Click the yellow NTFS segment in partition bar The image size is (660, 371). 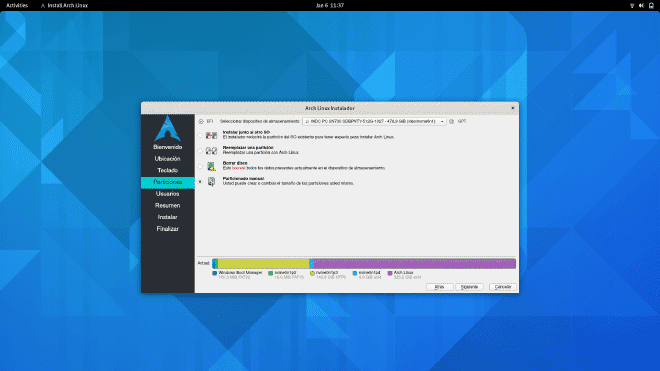(263, 264)
